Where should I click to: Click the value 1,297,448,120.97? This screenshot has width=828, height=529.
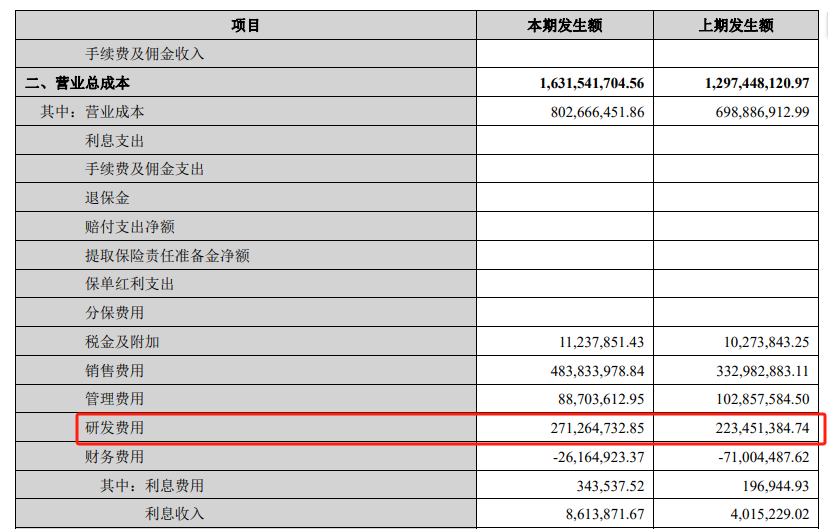pos(757,83)
